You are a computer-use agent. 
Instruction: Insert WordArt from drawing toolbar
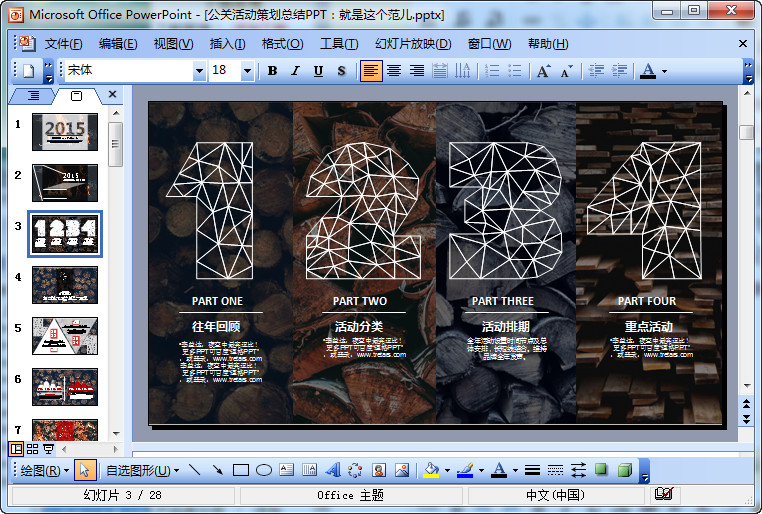333,470
